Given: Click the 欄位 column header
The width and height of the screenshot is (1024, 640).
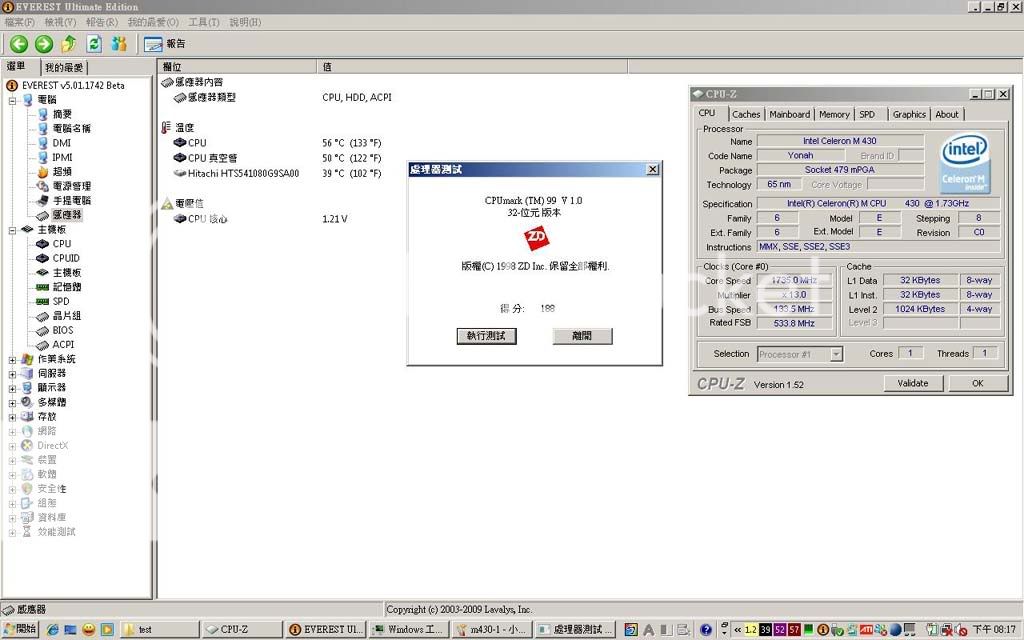Looking at the screenshot, I should click(238, 67).
